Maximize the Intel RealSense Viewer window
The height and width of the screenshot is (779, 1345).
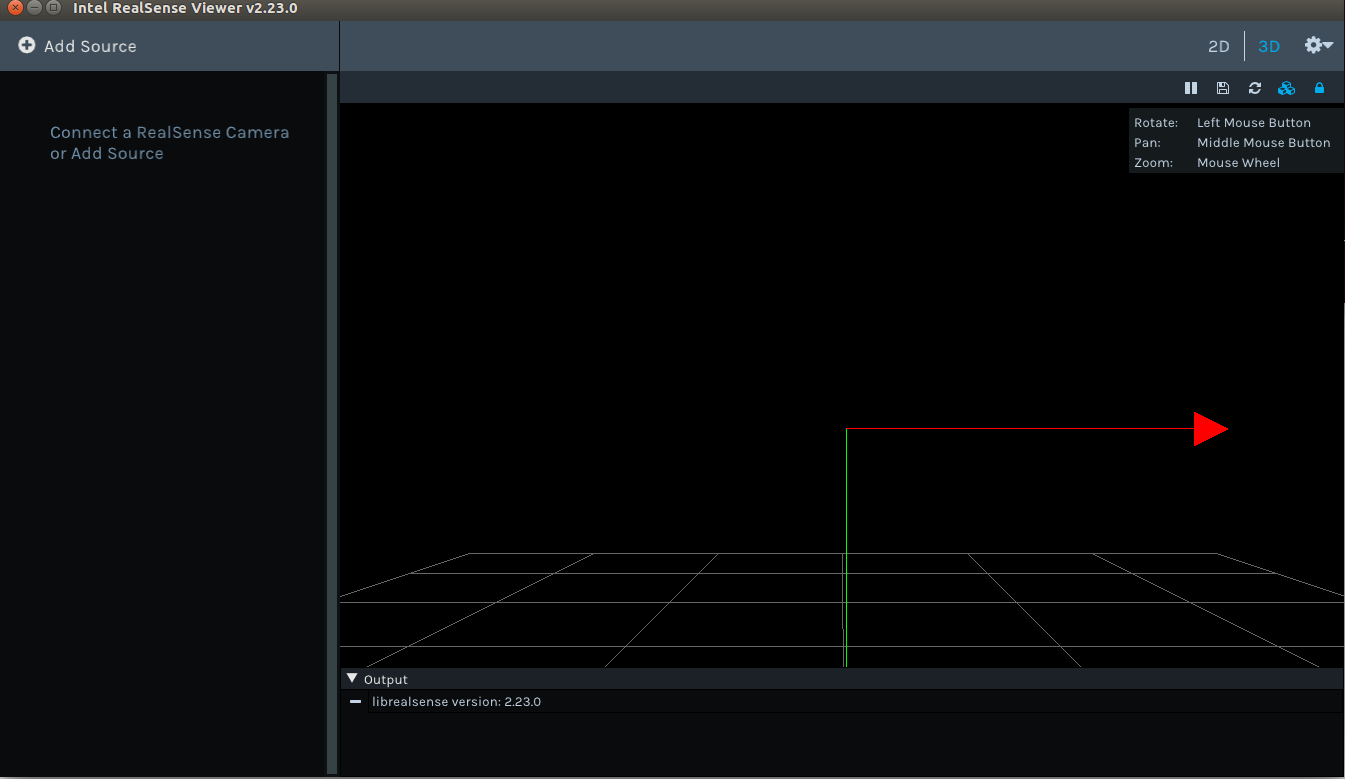(54, 8)
